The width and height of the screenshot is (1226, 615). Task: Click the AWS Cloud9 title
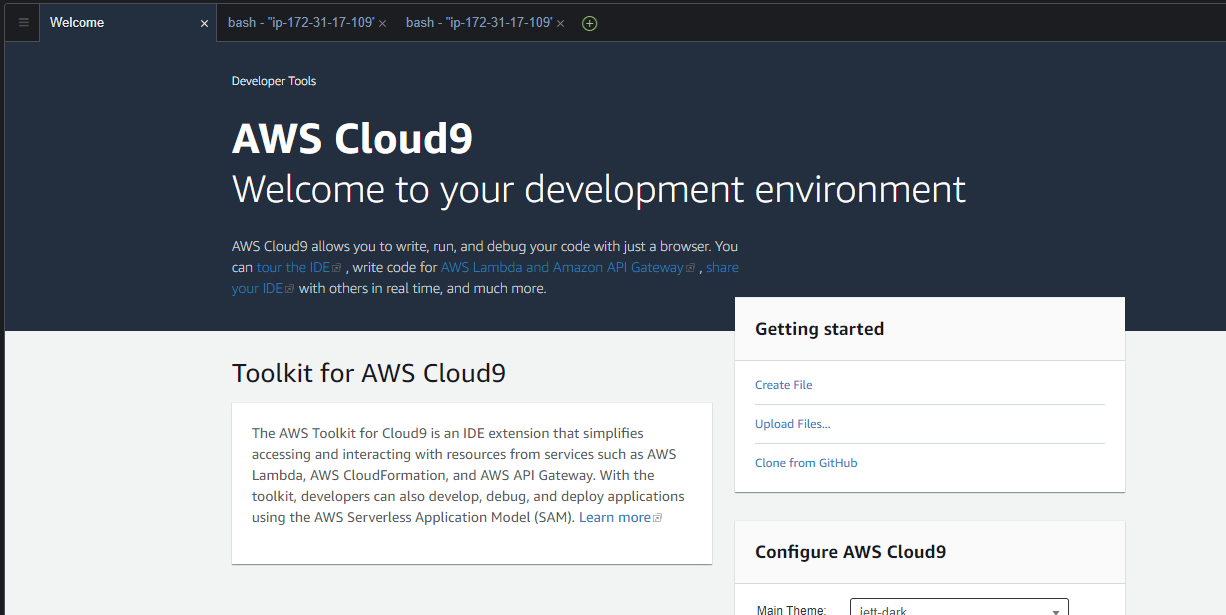[352, 139]
